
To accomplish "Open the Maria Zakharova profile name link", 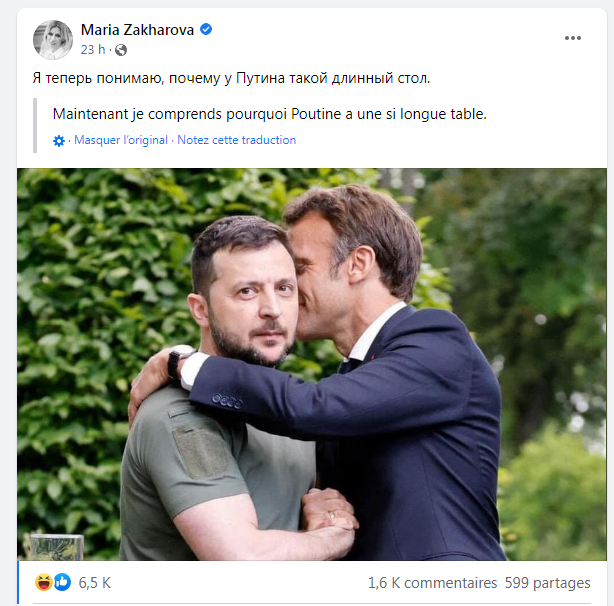I will point(137,30).
